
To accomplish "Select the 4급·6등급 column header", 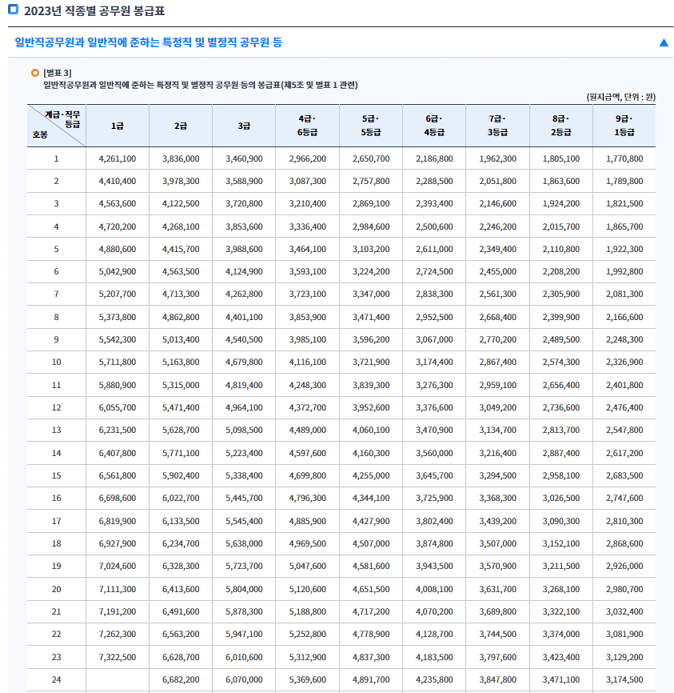I will [307, 126].
